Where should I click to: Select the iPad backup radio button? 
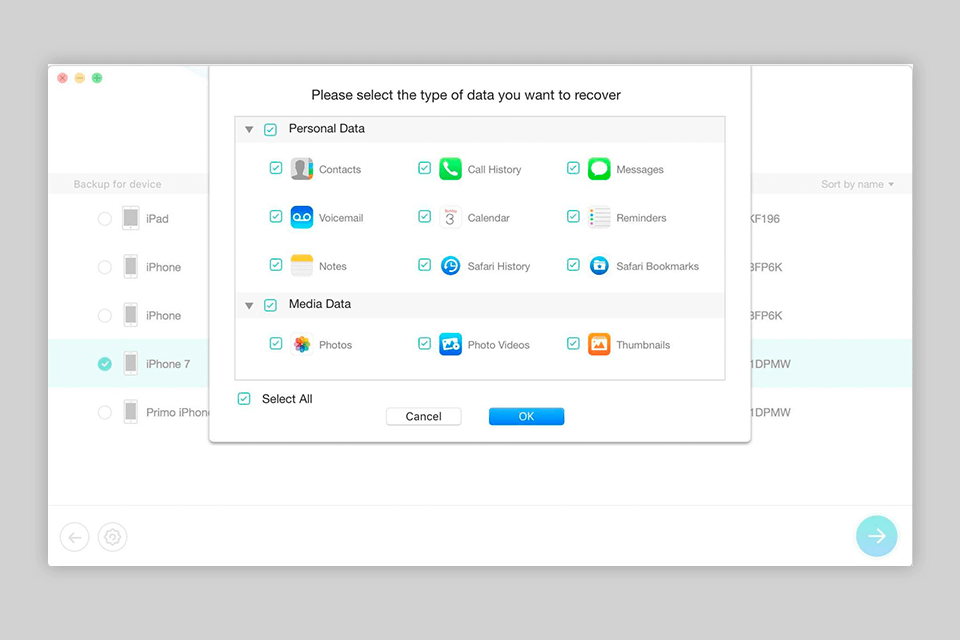pos(105,219)
